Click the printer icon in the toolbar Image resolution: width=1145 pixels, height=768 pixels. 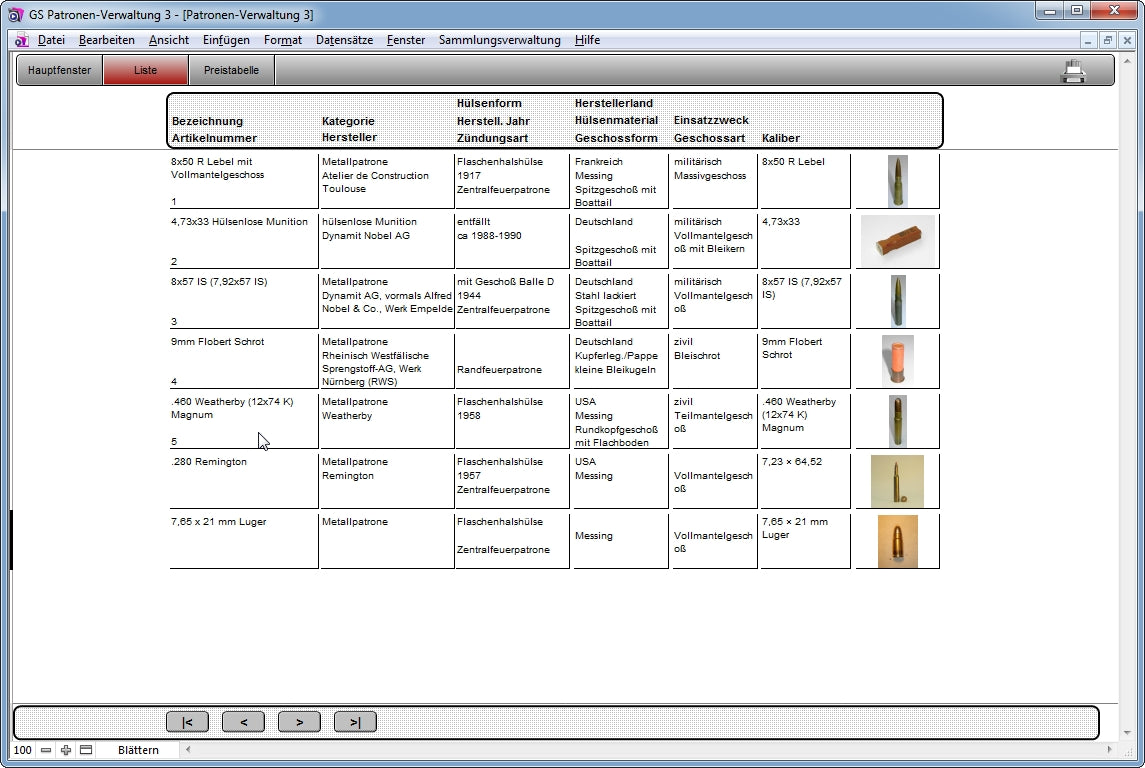pyautogui.click(x=1073, y=71)
